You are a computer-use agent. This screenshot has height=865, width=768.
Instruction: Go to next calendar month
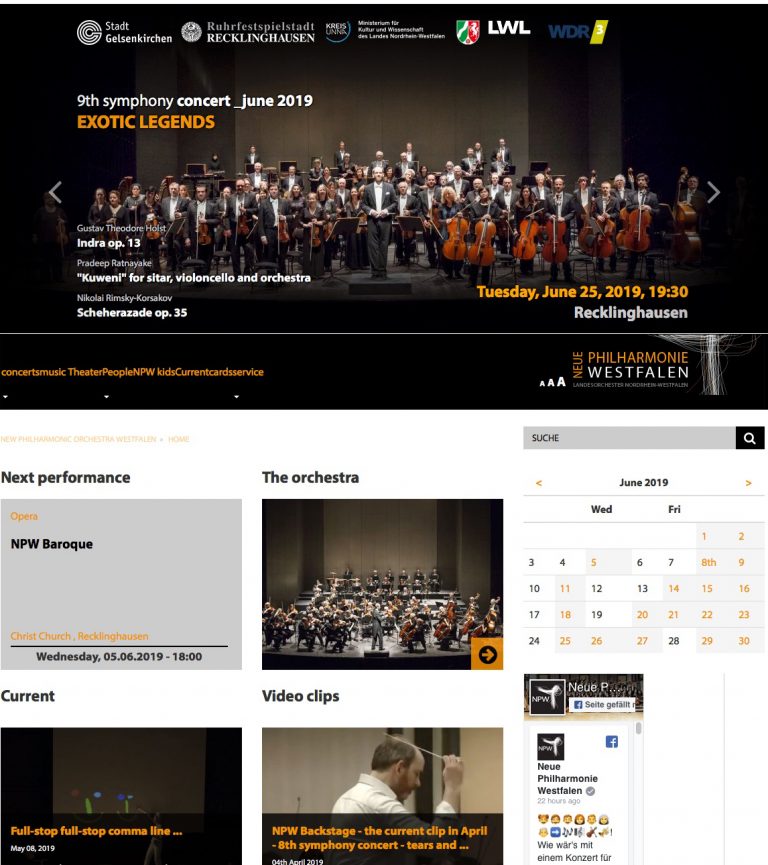coord(748,483)
